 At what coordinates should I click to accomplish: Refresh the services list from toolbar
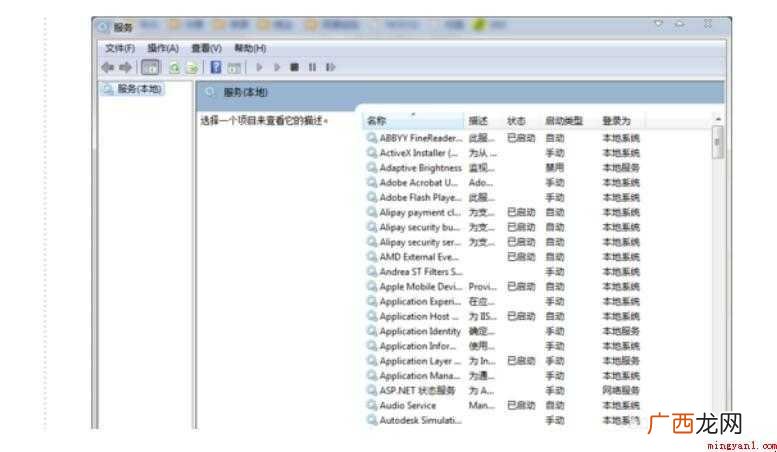coord(174,67)
